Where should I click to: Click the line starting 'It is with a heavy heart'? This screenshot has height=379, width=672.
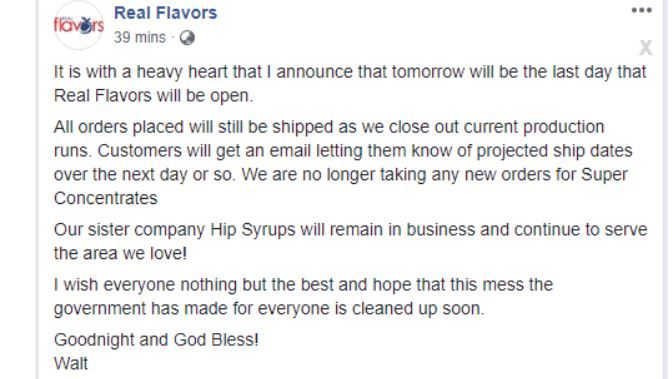(x=350, y=72)
